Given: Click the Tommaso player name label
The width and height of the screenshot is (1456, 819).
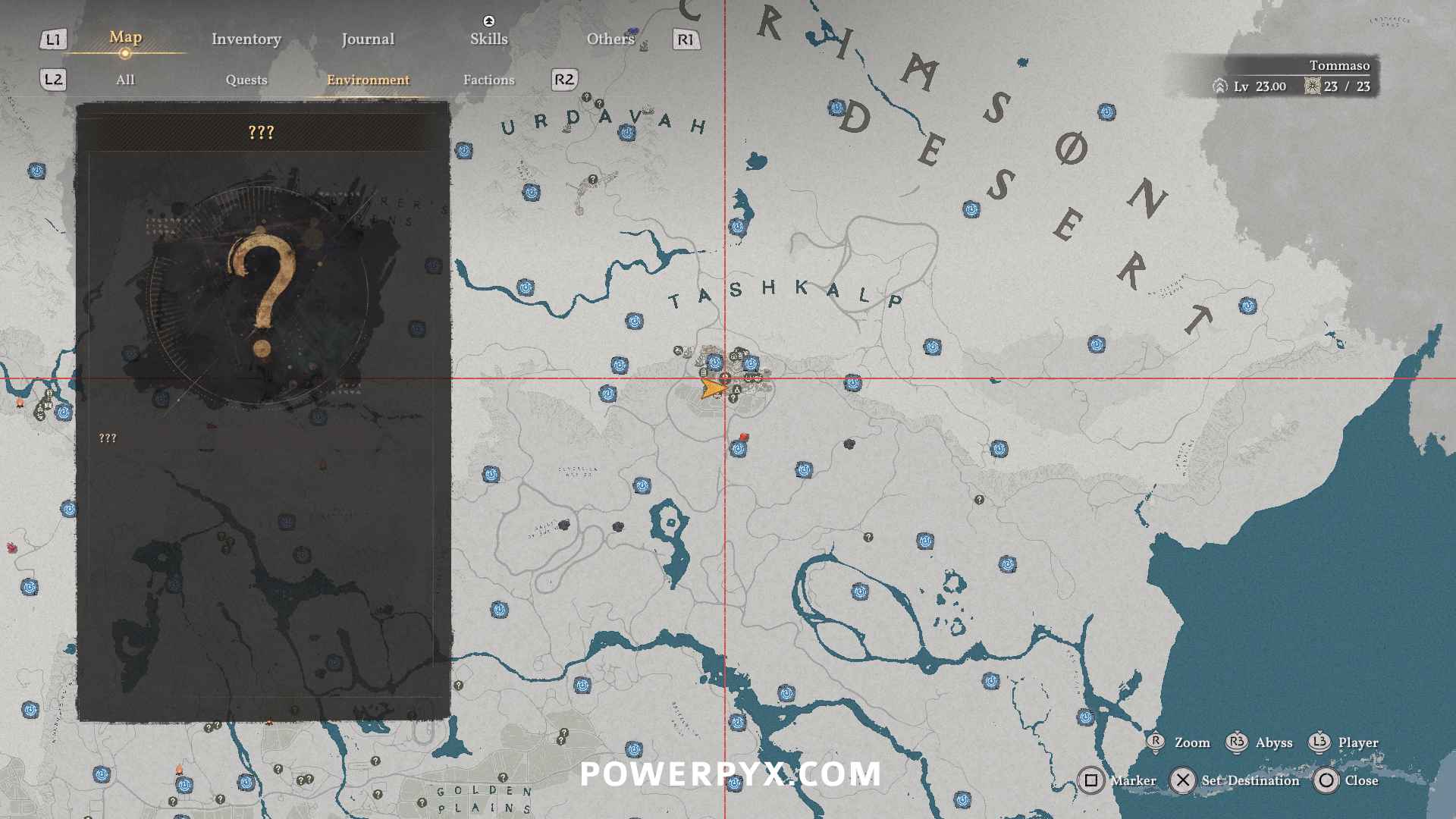Looking at the screenshot, I should (x=1339, y=65).
